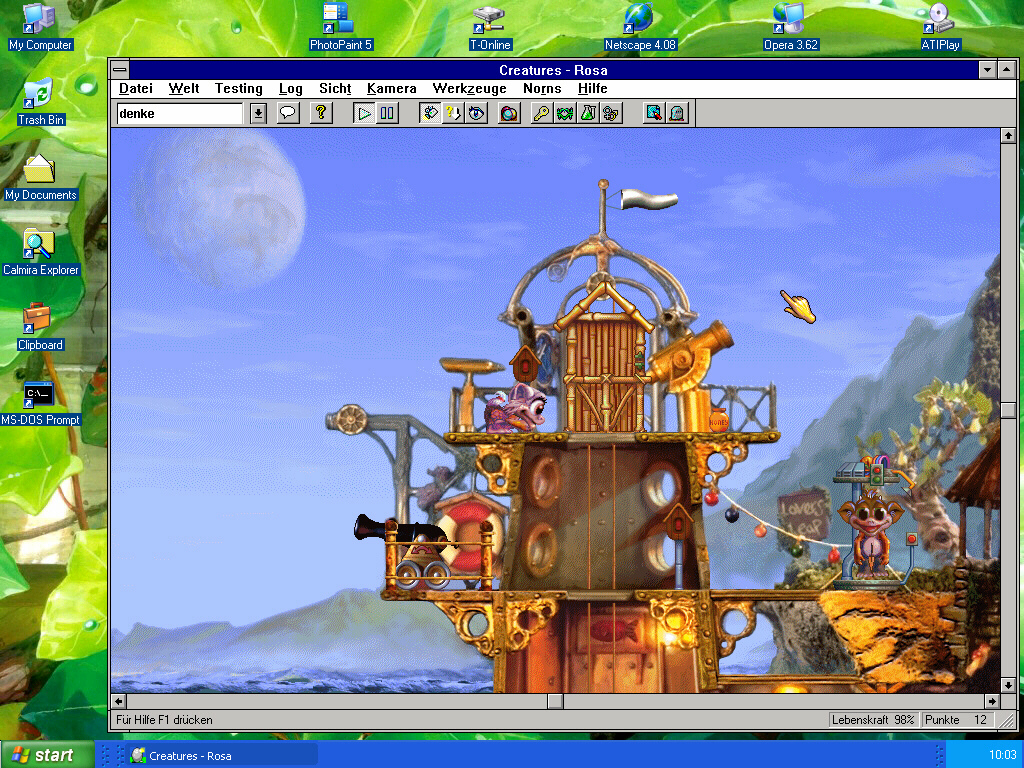
Task: Launch the Opera 3.62 desktop icon
Action: pyautogui.click(x=790, y=27)
